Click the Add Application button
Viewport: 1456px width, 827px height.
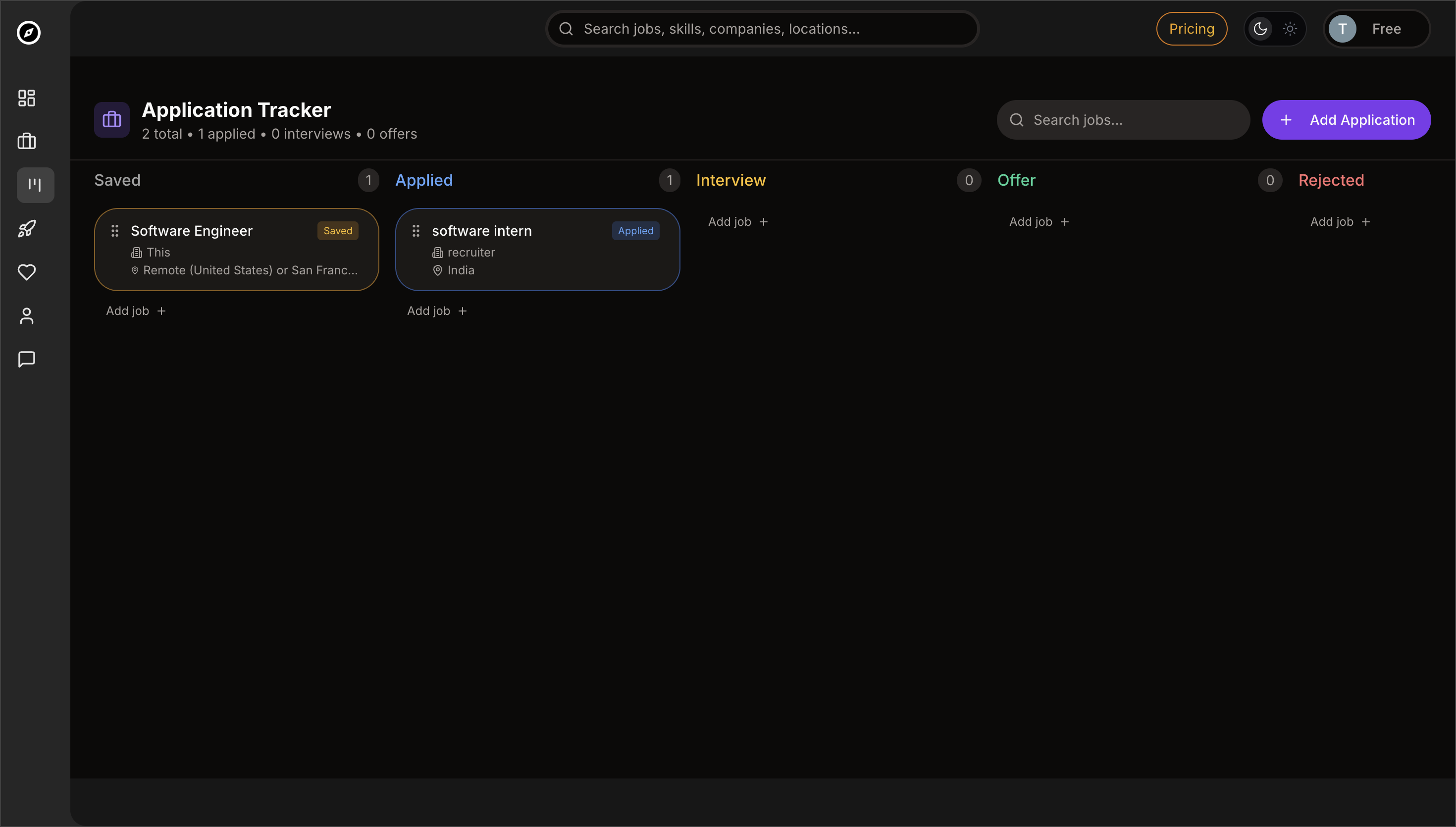tap(1346, 120)
